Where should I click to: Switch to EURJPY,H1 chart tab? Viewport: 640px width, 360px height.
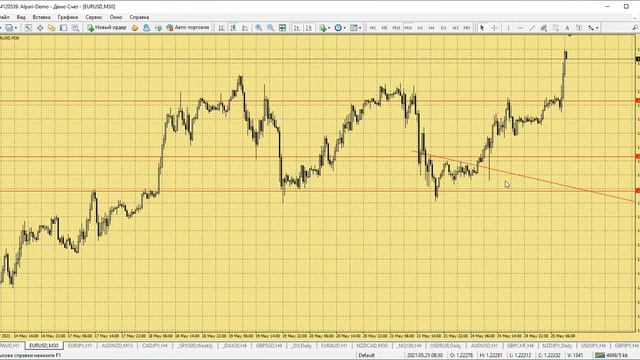[80, 346]
